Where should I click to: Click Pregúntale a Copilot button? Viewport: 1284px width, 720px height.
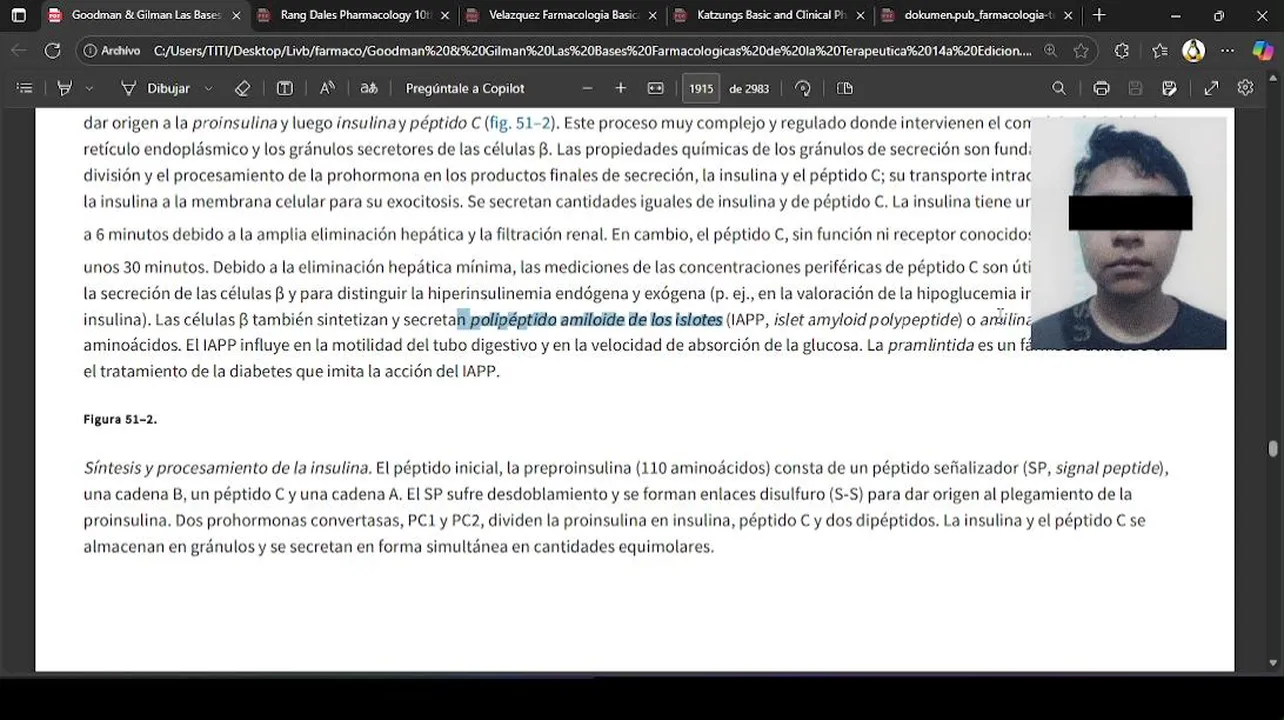pos(465,88)
